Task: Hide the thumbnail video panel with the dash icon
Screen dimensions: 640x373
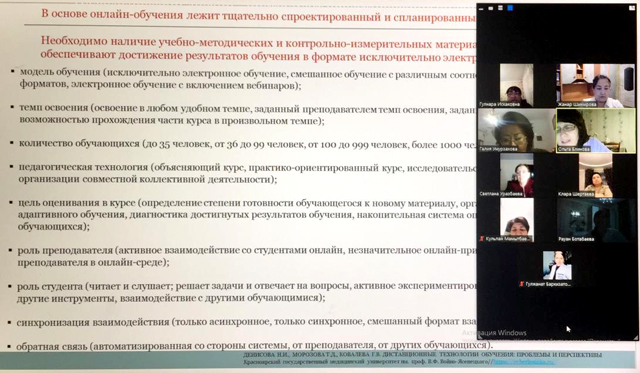Action: pyautogui.click(x=482, y=8)
